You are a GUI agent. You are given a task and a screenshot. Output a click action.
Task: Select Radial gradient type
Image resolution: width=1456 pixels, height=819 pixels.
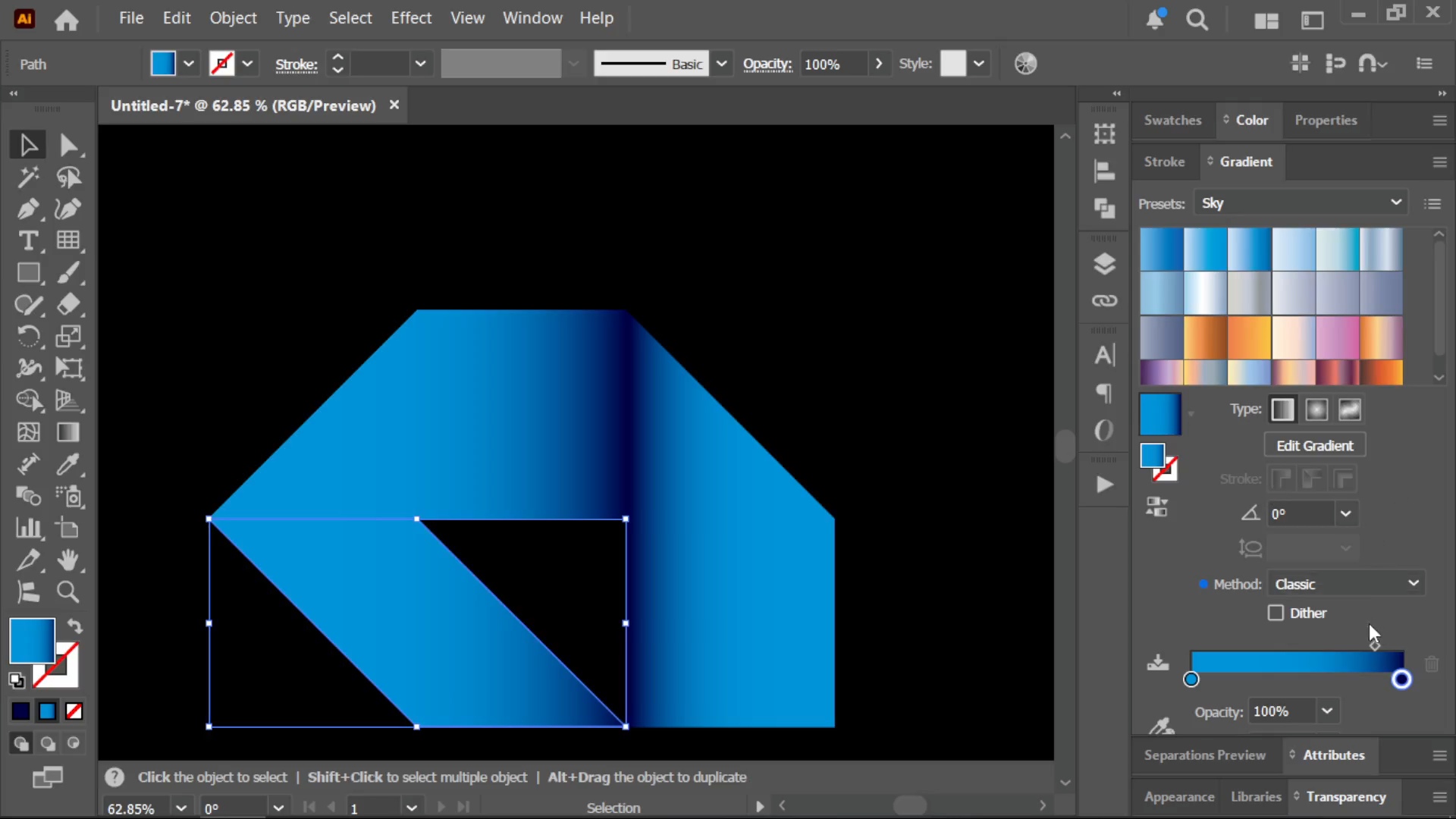1316,409
